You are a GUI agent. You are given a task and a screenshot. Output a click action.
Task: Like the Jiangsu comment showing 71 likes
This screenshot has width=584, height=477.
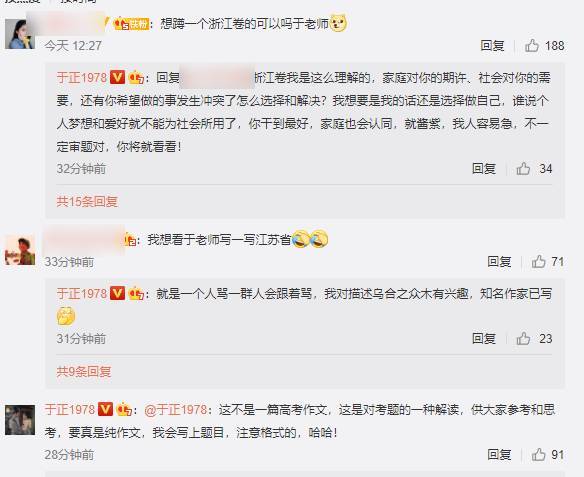tap(539, 261)
